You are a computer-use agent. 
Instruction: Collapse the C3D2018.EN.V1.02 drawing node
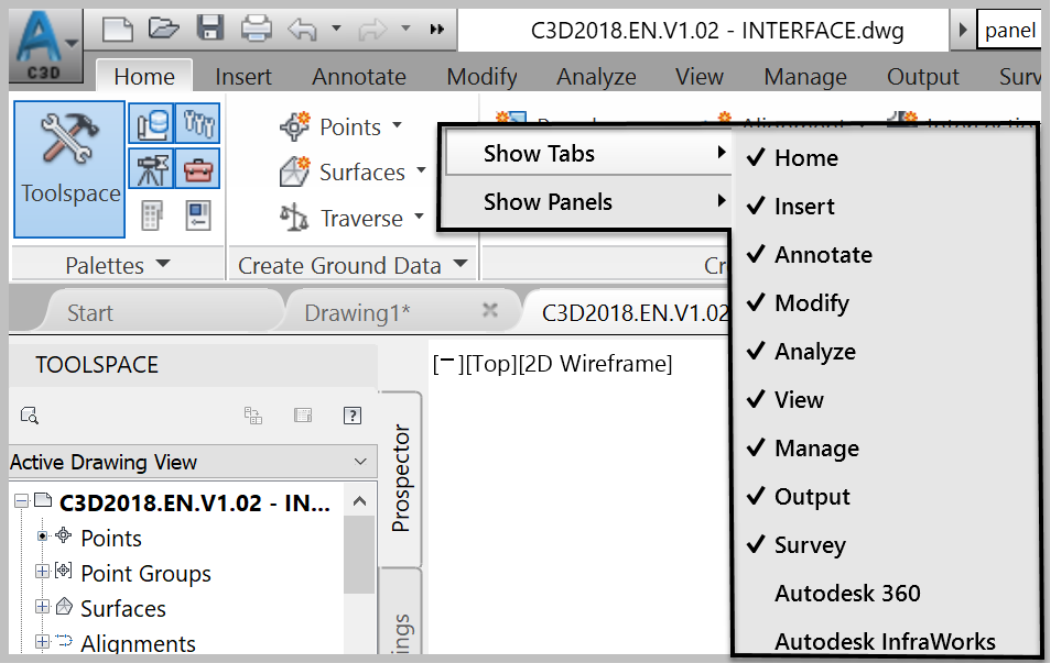tap(21, 501)
